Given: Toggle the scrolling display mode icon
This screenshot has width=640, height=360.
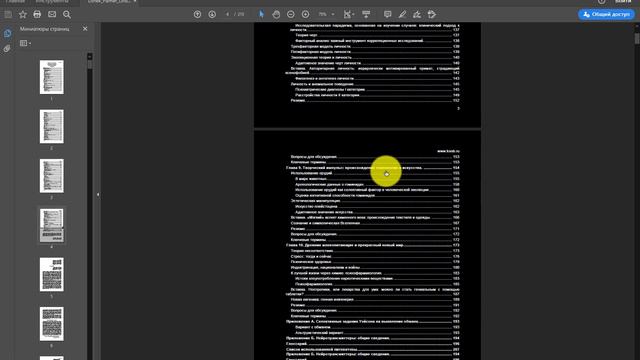Looking at the screenshot, I should (x=366, y=14).
